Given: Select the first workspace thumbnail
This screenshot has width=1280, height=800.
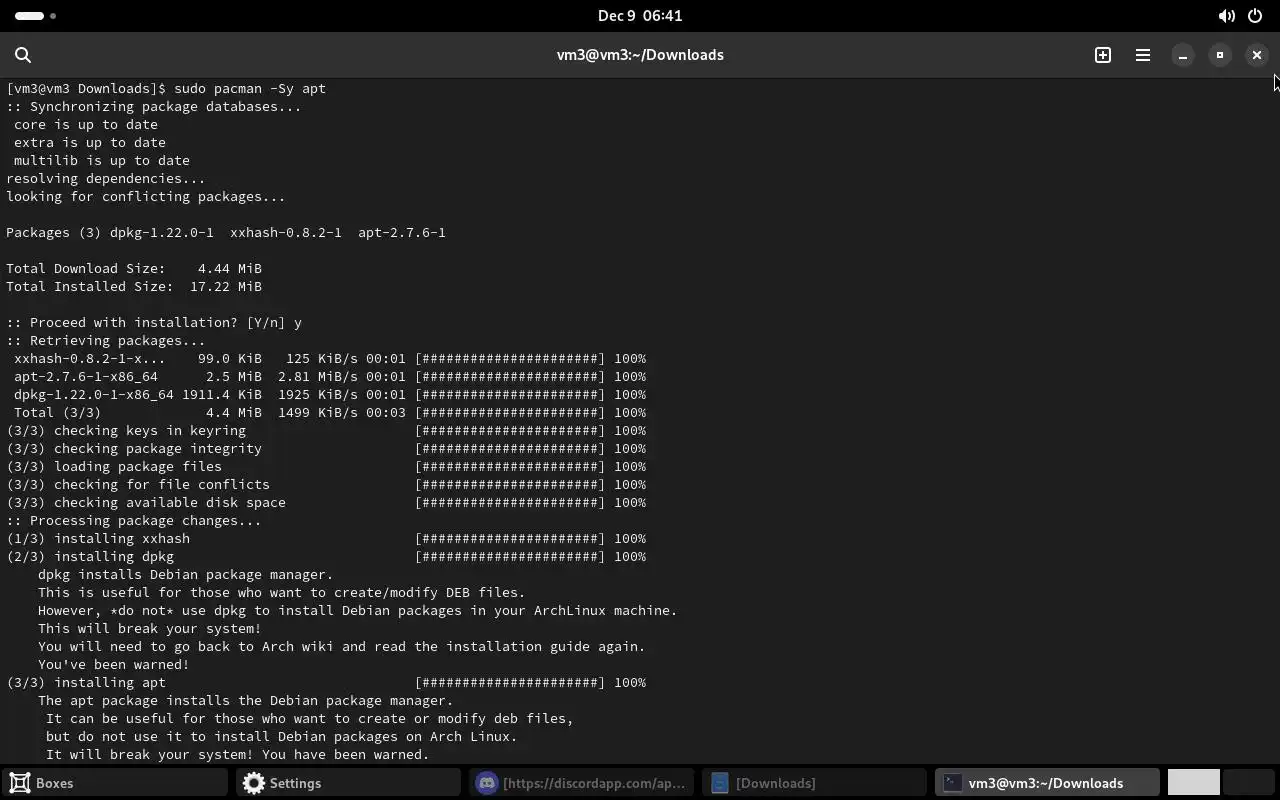Looking at the screenshot, I should (1194, 783).
